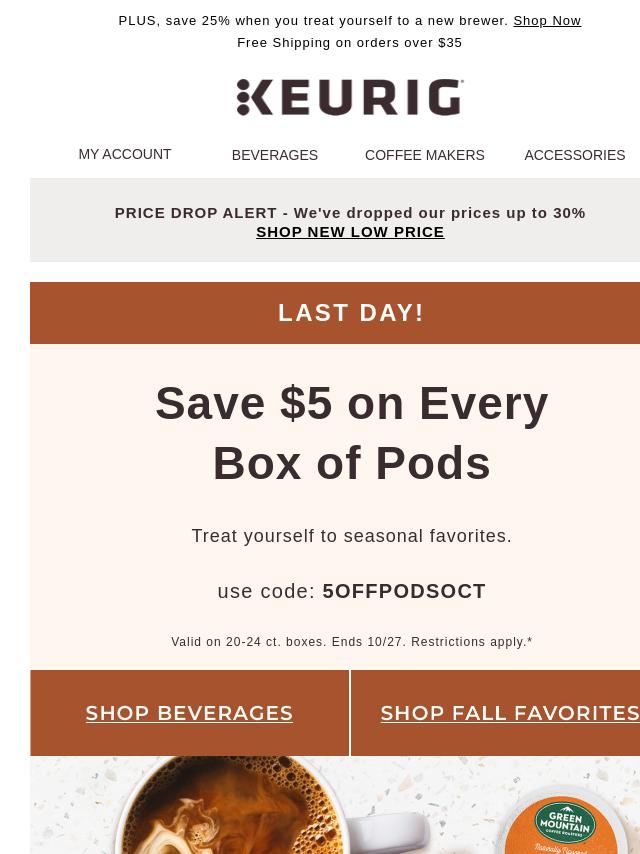This screenshot has height=854, width=640.
Task: Click the Keurig logo
Action: point(350,98)
